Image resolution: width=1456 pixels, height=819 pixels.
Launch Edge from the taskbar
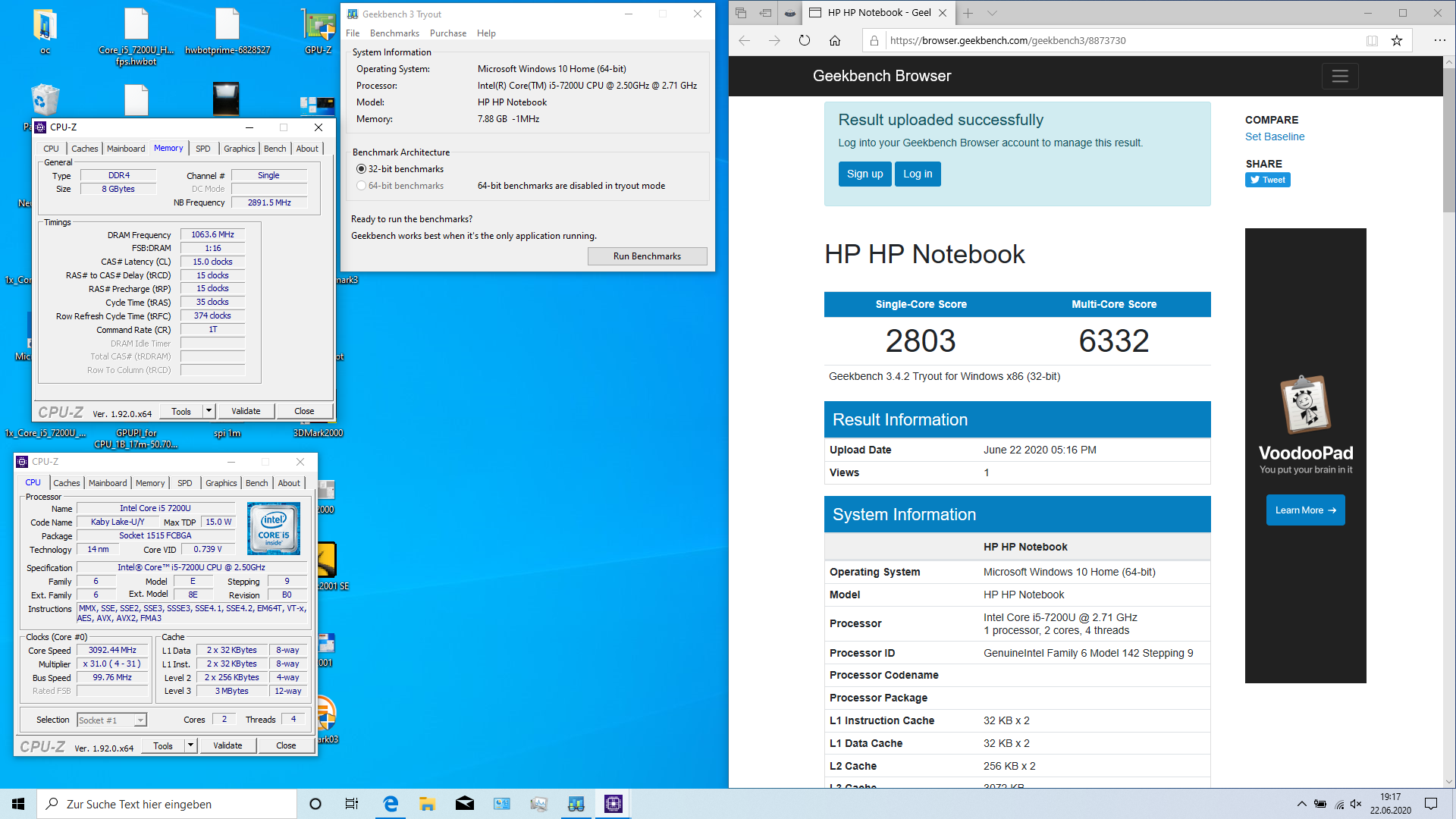pyautogui.click(x=391, y=804)
